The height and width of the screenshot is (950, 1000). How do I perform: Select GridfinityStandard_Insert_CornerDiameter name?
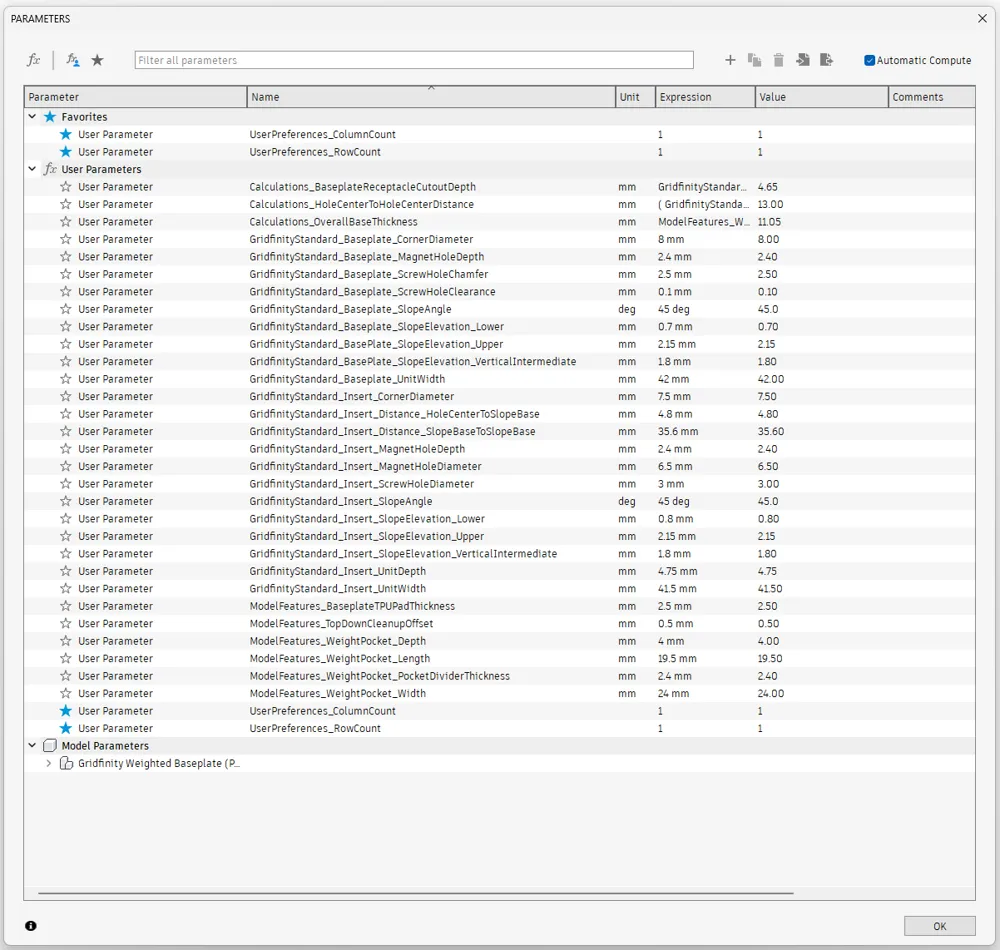point(351,396)
